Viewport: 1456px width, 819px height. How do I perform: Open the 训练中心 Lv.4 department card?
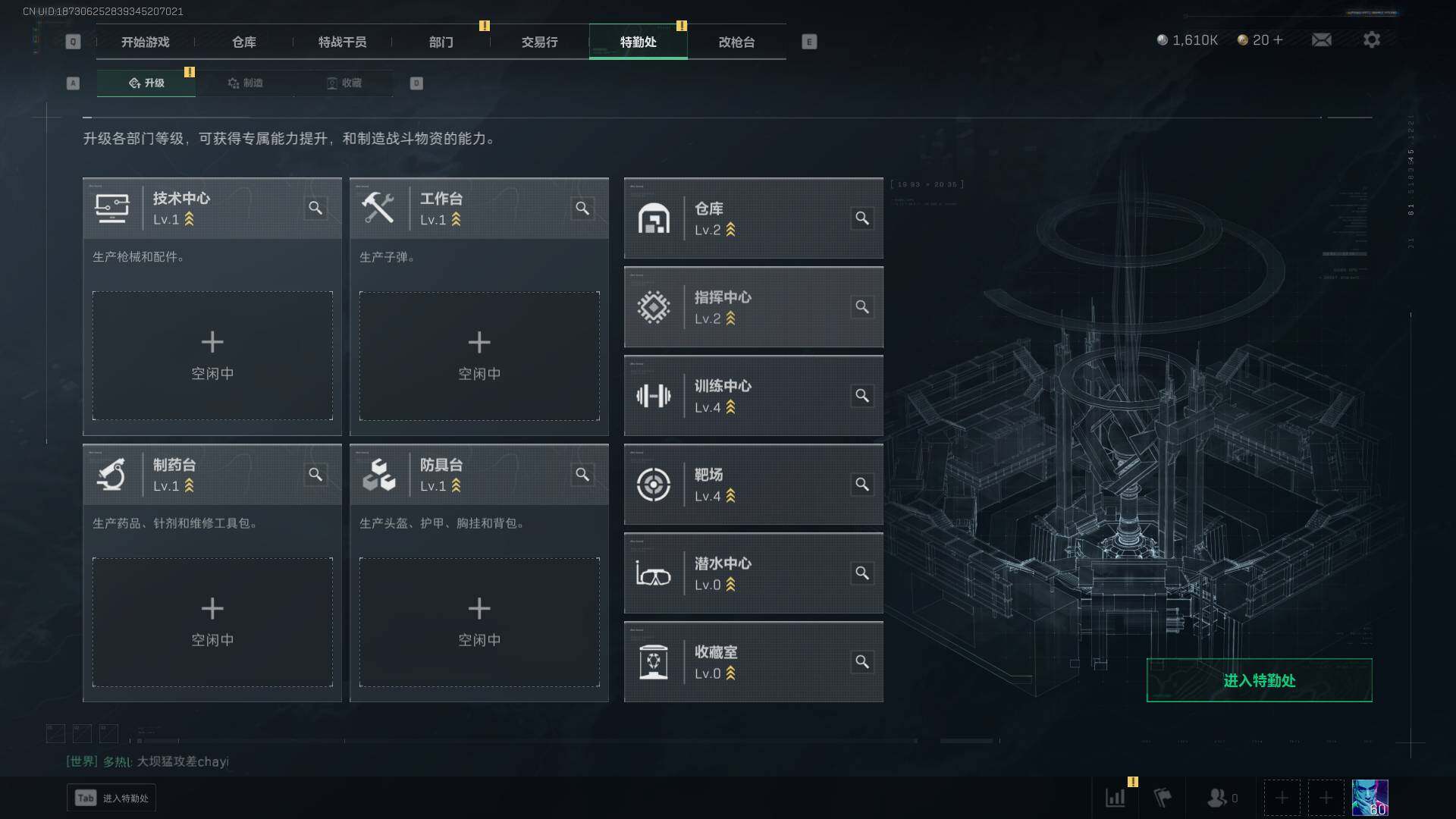tap(753, 395)
